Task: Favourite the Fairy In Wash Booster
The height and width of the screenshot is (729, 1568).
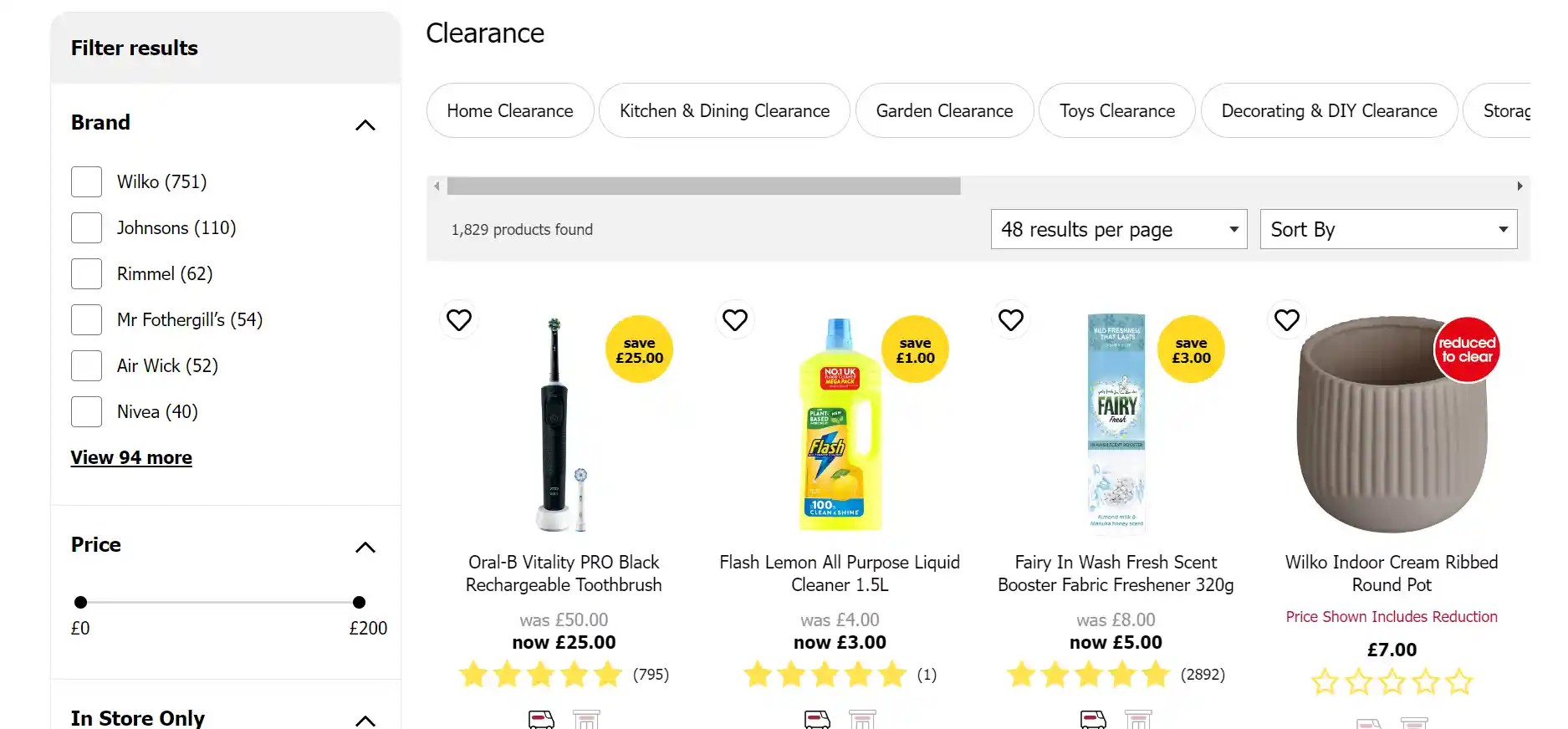Action: [1010, 319]
